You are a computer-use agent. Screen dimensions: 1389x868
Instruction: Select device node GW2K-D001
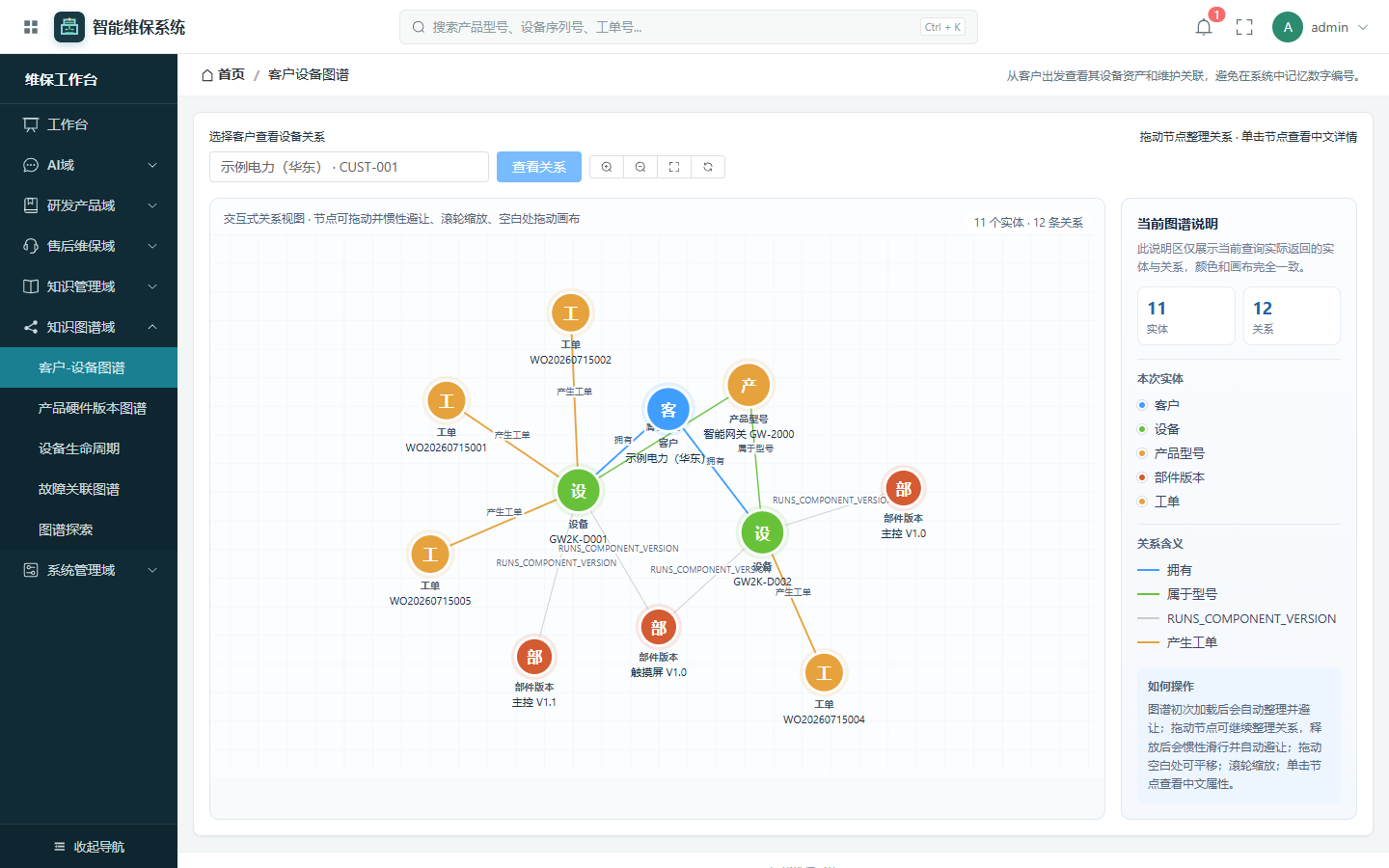tap(578, 490)
